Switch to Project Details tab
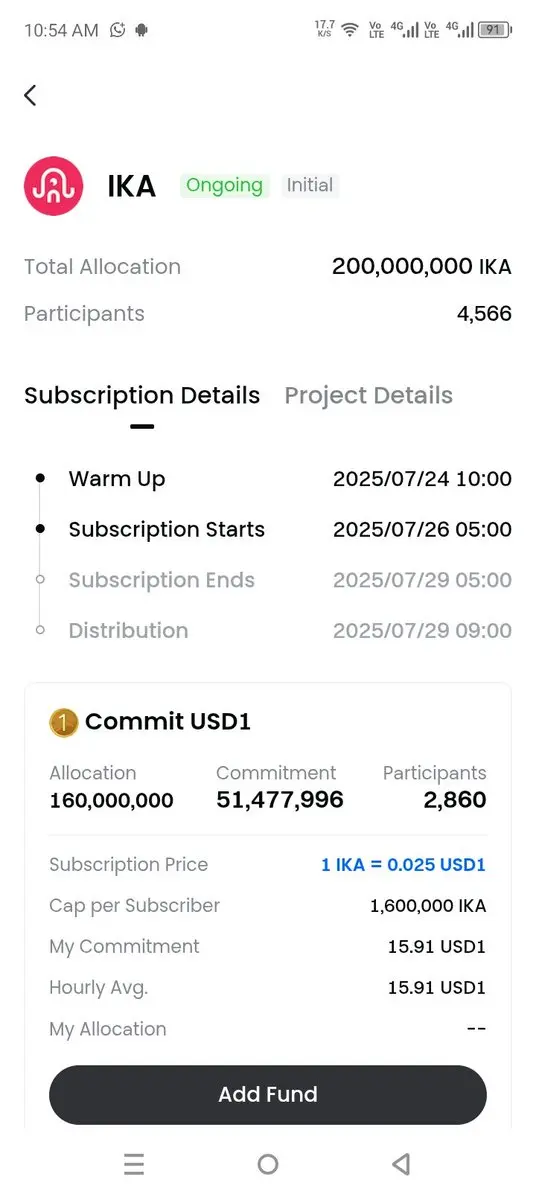 click(368, 395)
